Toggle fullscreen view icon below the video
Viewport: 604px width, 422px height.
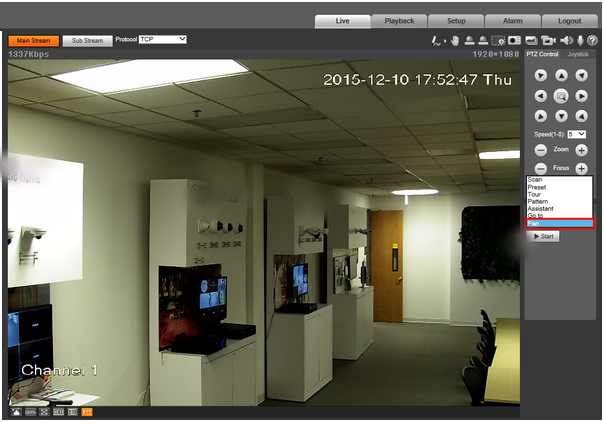point(44,412)
